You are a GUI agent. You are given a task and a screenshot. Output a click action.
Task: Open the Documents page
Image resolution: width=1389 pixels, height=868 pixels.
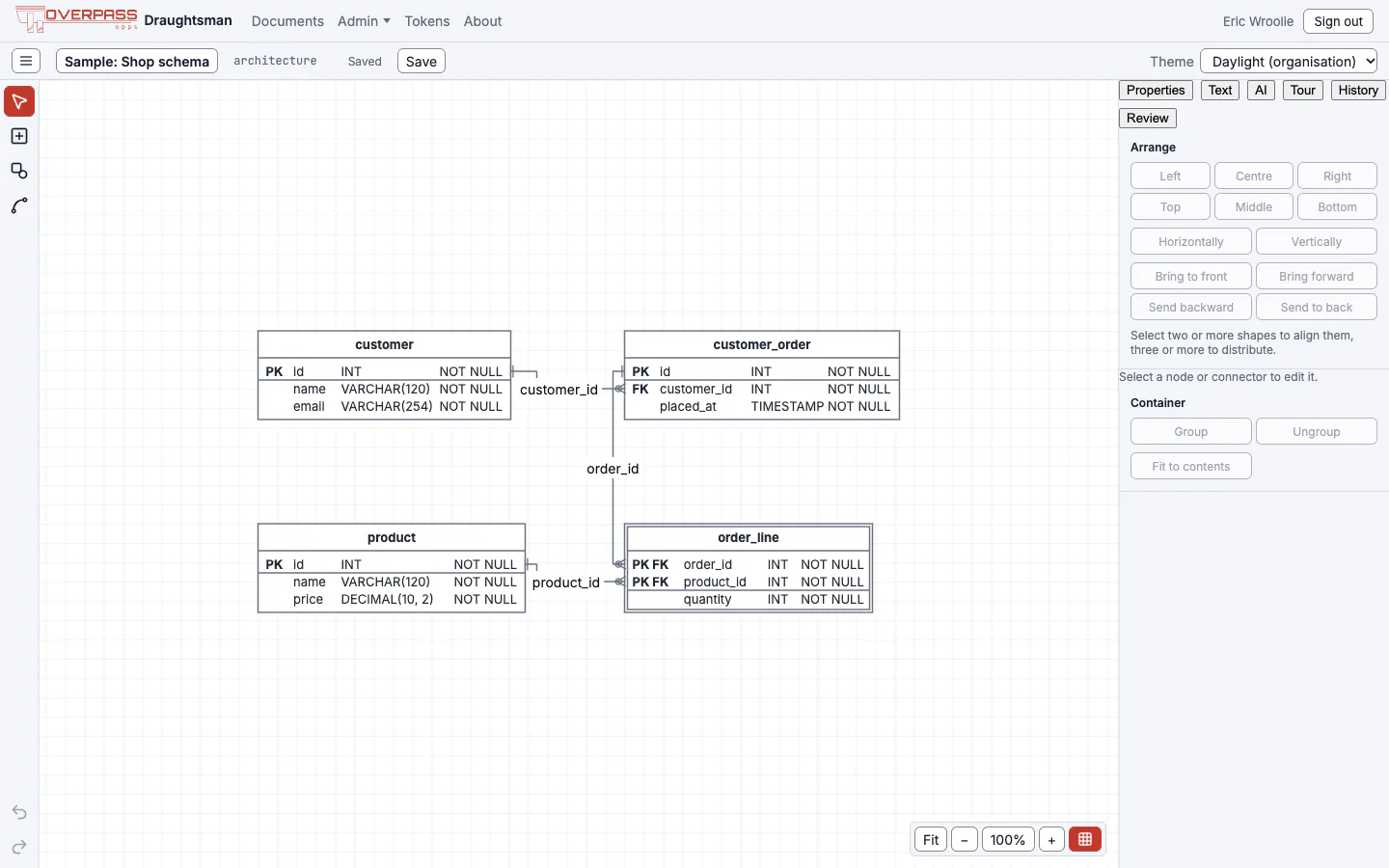[287, 21]
